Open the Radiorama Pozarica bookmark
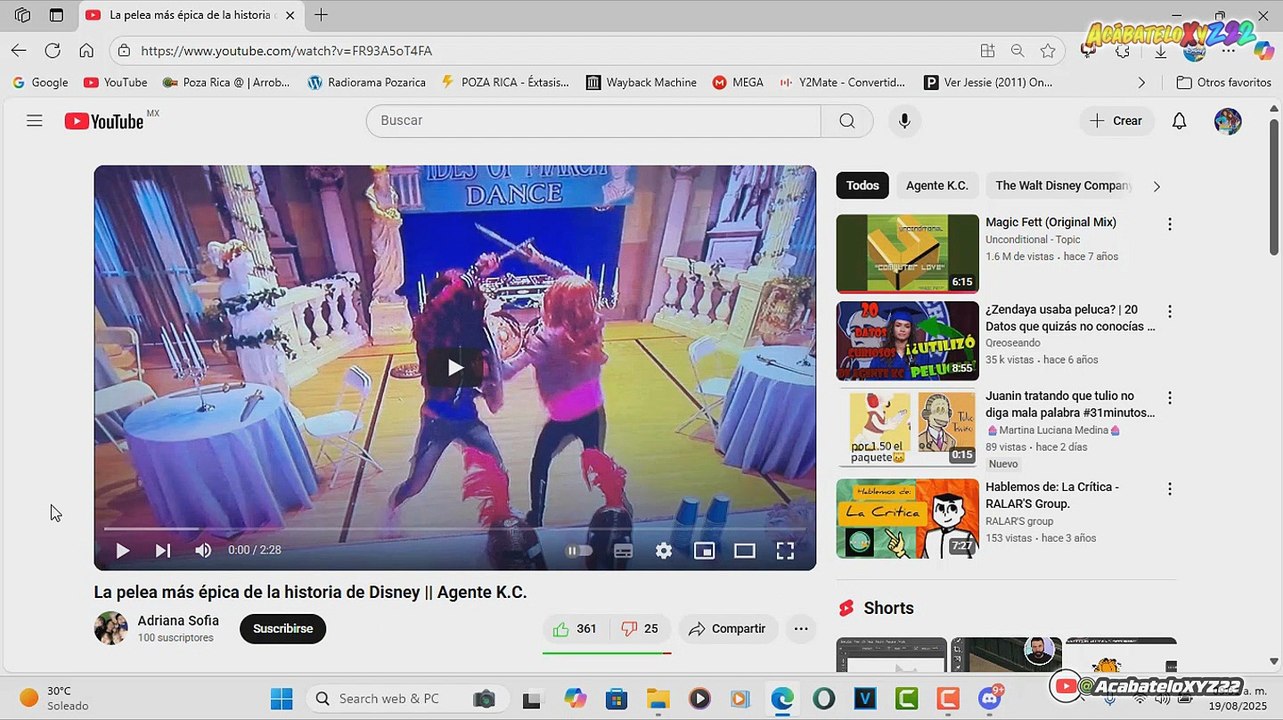 (367, 83)
